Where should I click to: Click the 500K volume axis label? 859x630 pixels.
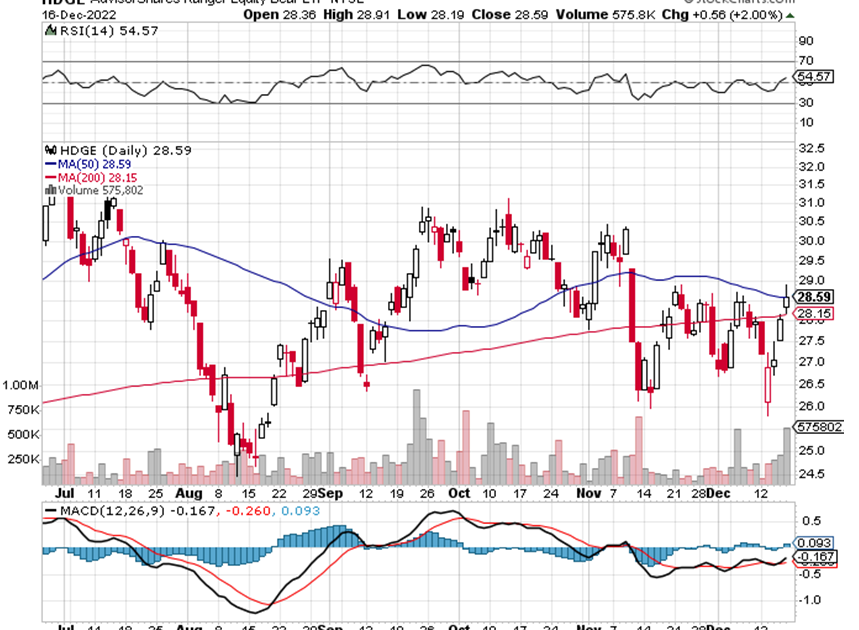tap(24, 434)
